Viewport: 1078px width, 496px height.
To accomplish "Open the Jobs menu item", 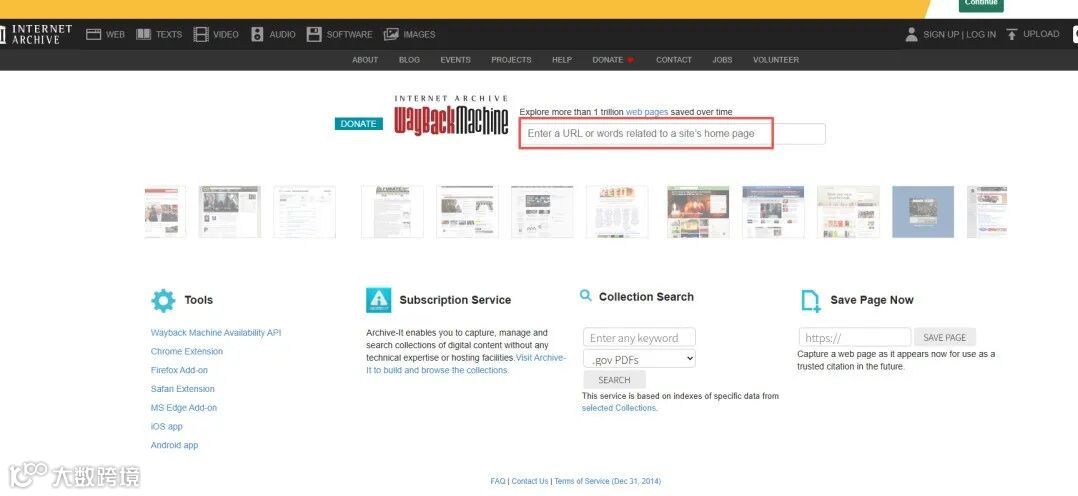I will click(x=722, y=60).
